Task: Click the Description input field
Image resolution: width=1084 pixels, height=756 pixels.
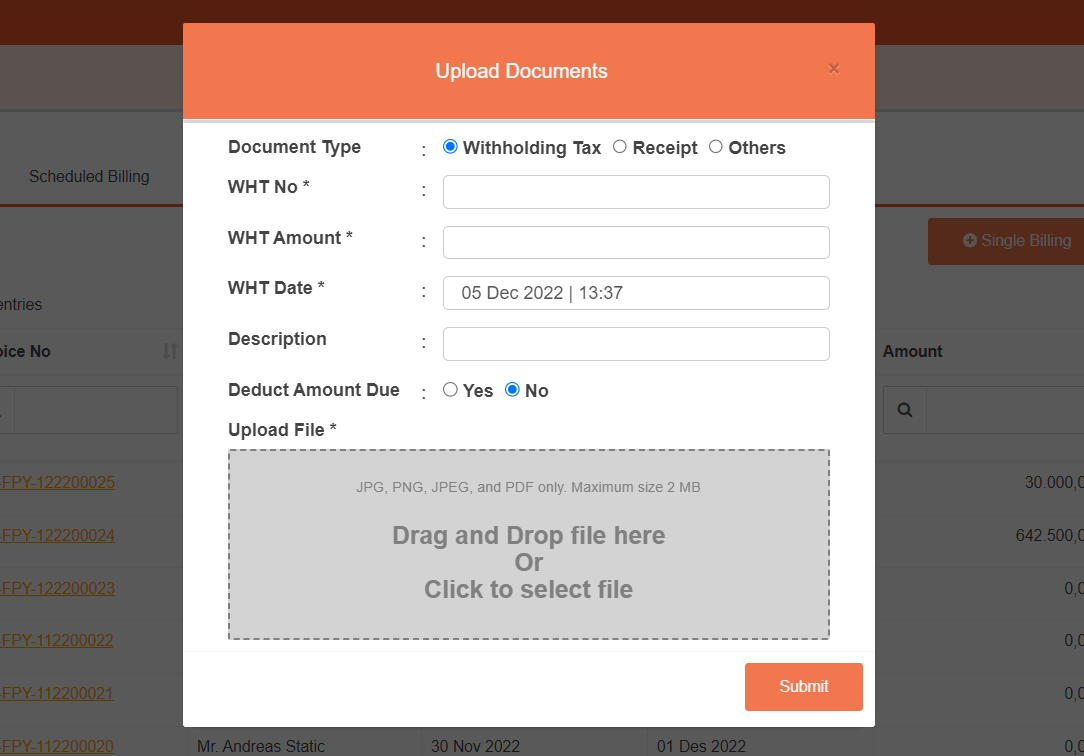Action: 636,344
